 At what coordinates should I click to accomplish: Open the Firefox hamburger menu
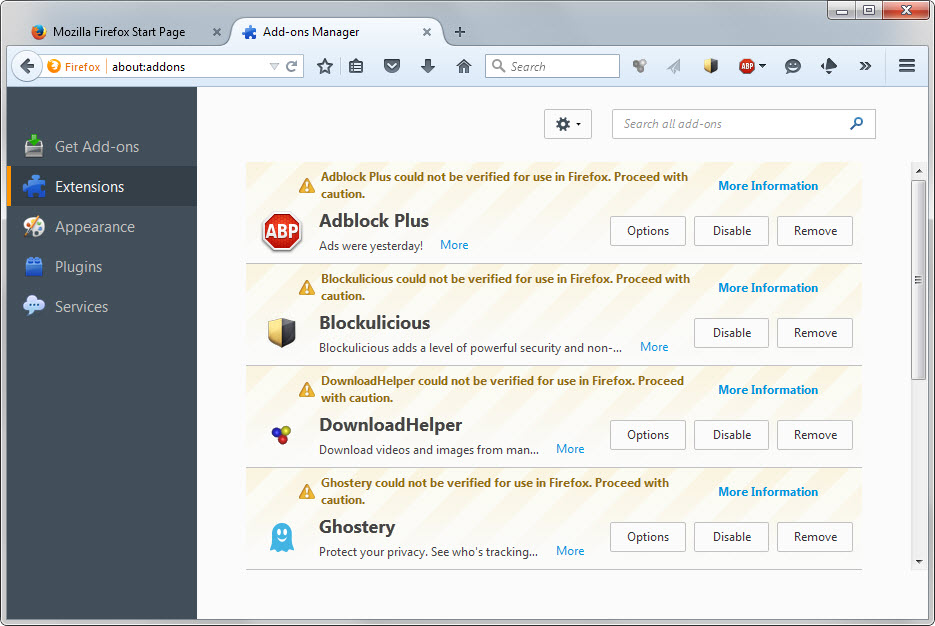[907, 66]
